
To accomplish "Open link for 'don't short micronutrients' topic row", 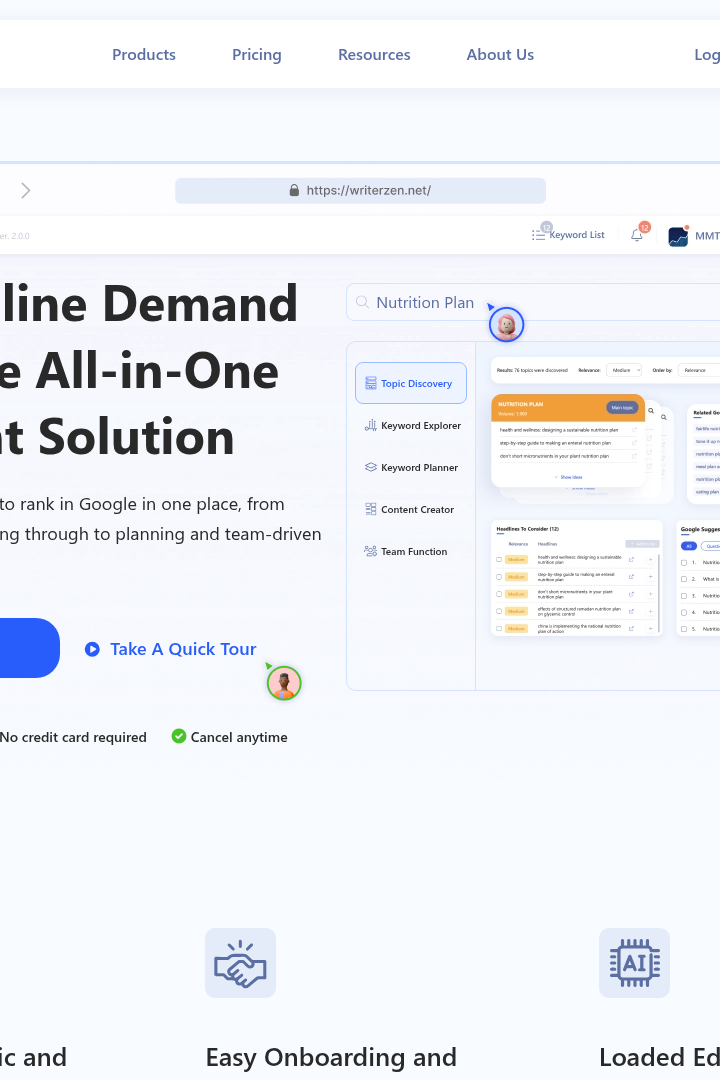I will pyautogui.click(x=634, y=456).
